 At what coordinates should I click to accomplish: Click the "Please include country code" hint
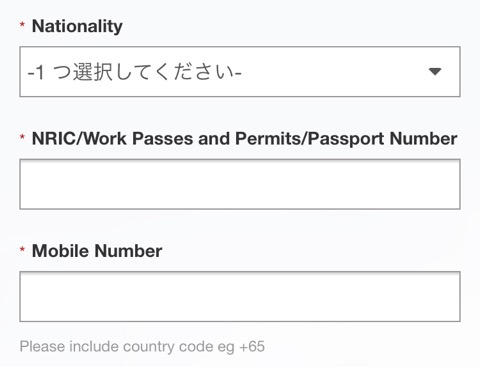[142, 347]
